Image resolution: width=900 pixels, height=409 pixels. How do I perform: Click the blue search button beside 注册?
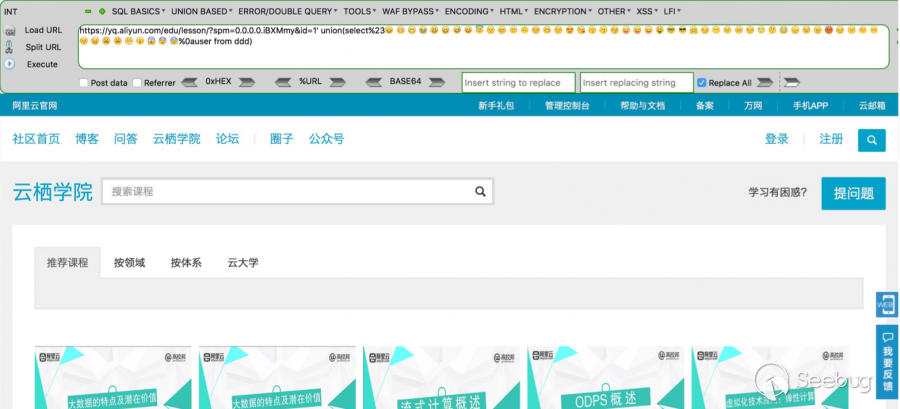[x=872, y=140]
